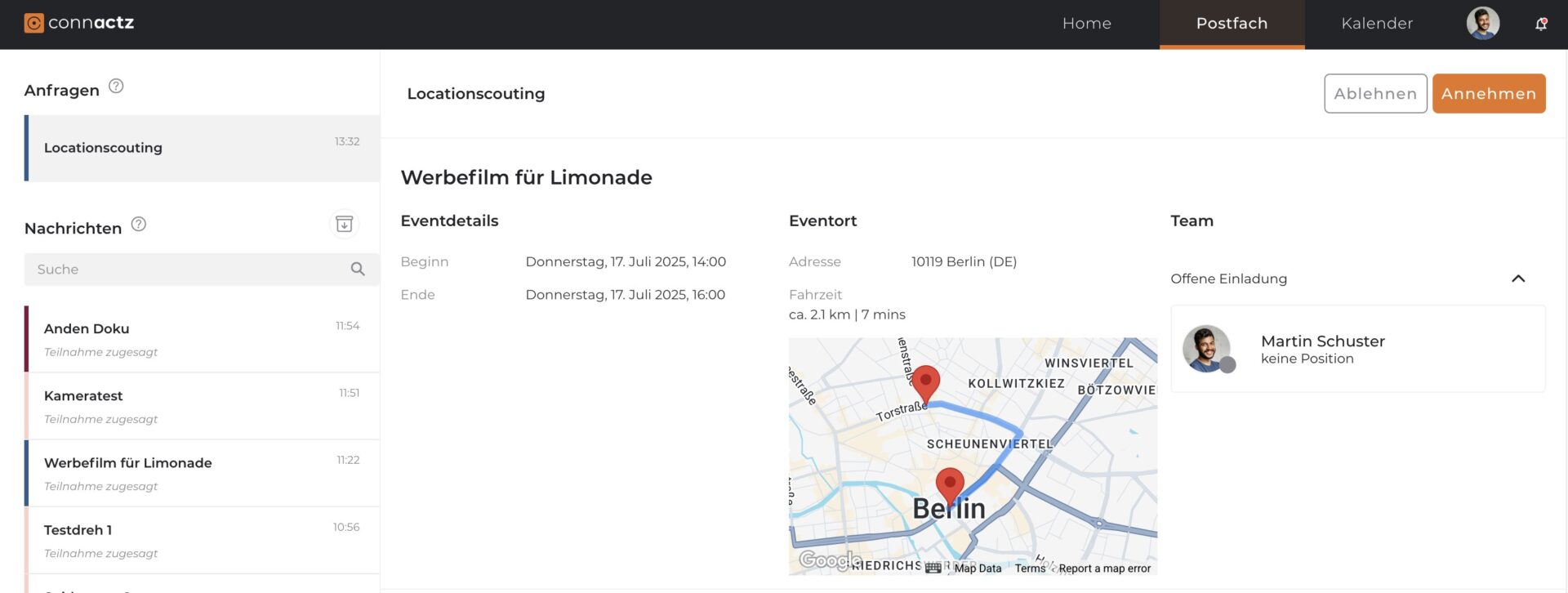The height and width of the screenshot is (593, 1568).
Task: Click the help icon beside Anfragen
Action: (x=116, y=87)
